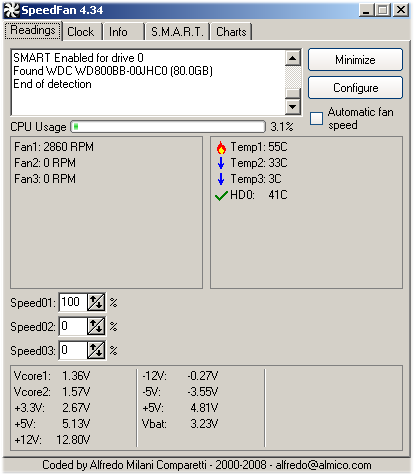
Task: Click the alfredo@almico.com email in status bar
Action: point(323,465)
